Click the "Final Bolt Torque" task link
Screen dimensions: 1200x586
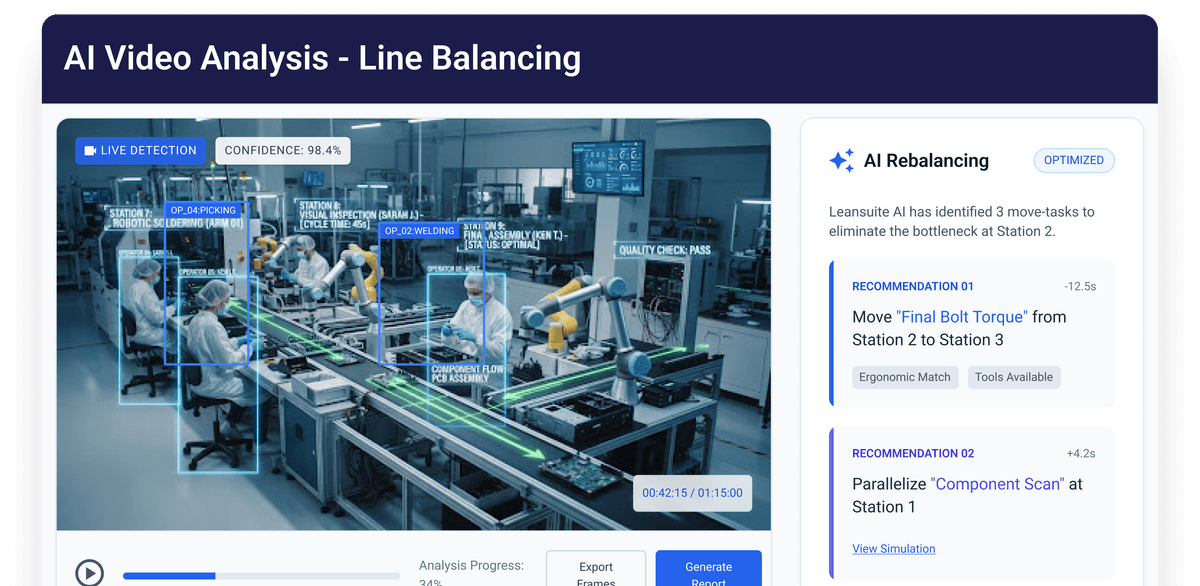pyautogui.click(x=962, y=317)
